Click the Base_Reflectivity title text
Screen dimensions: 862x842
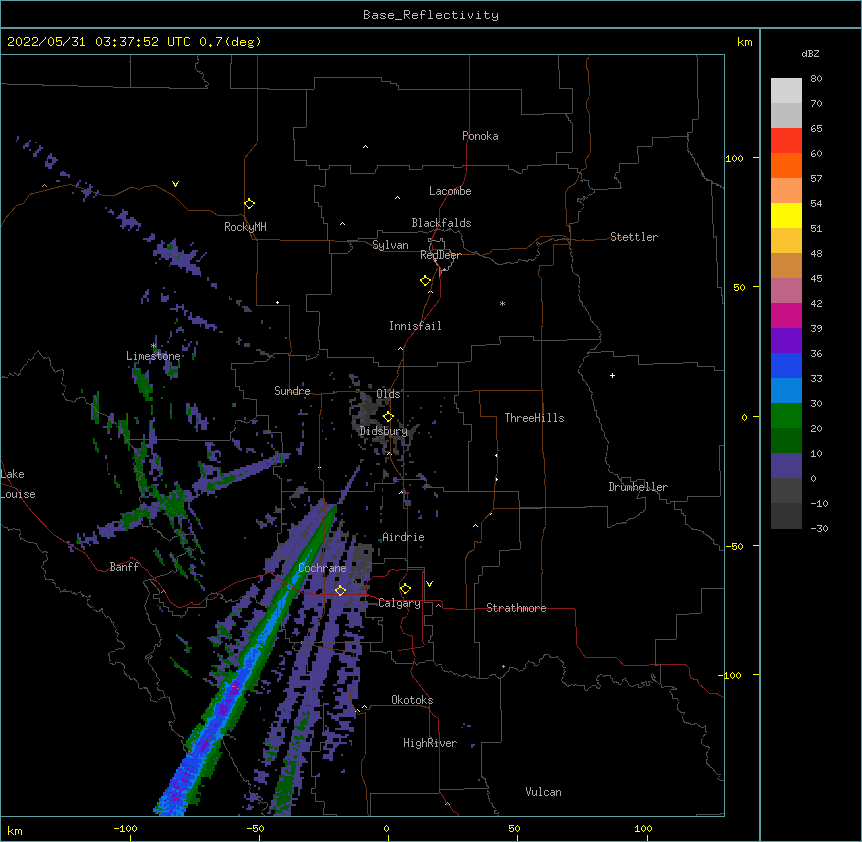point(431,15)
